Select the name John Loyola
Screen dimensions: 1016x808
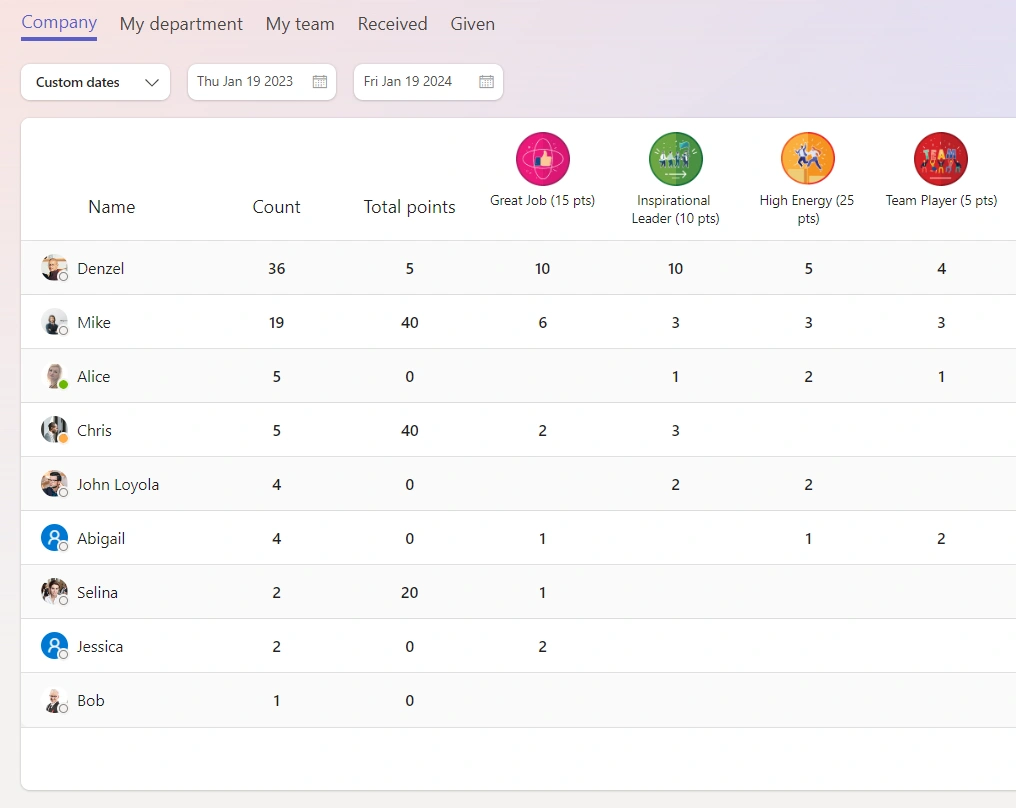[118, 485]
